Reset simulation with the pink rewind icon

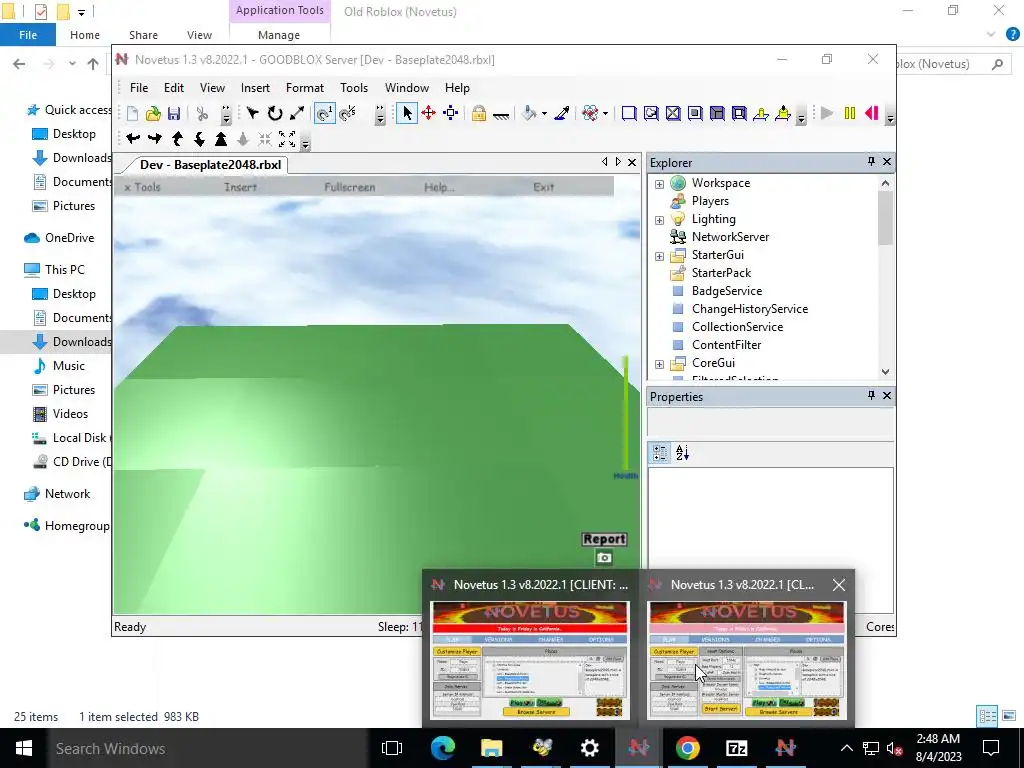coord(872,114)
